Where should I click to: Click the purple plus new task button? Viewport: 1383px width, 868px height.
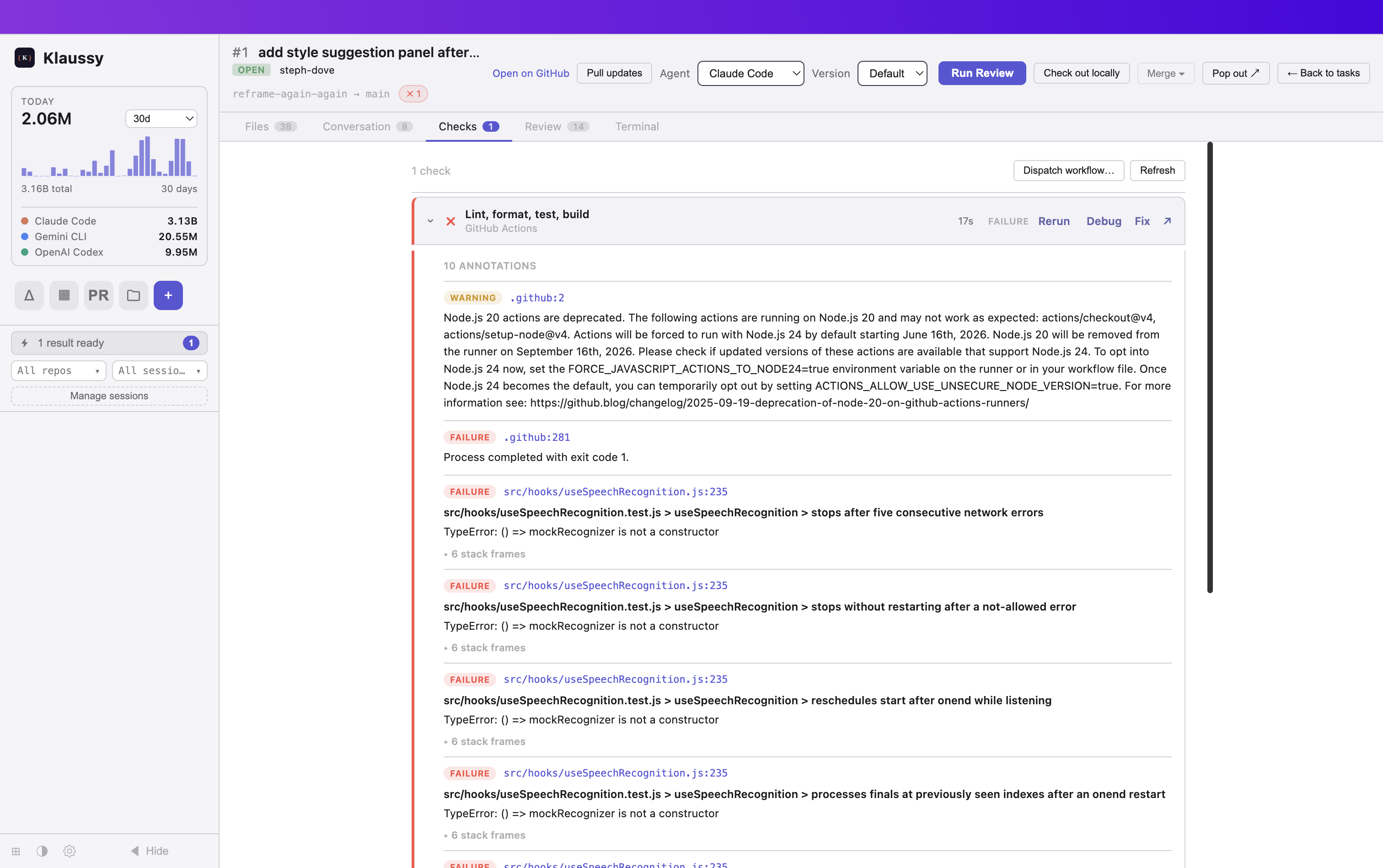[x=168, y=295]
